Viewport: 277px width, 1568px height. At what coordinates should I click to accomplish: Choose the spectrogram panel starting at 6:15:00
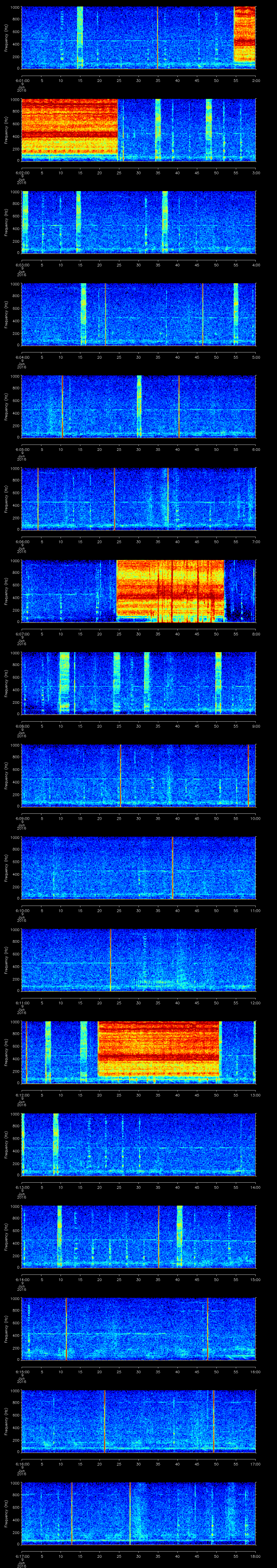(x=138, y=1328)
